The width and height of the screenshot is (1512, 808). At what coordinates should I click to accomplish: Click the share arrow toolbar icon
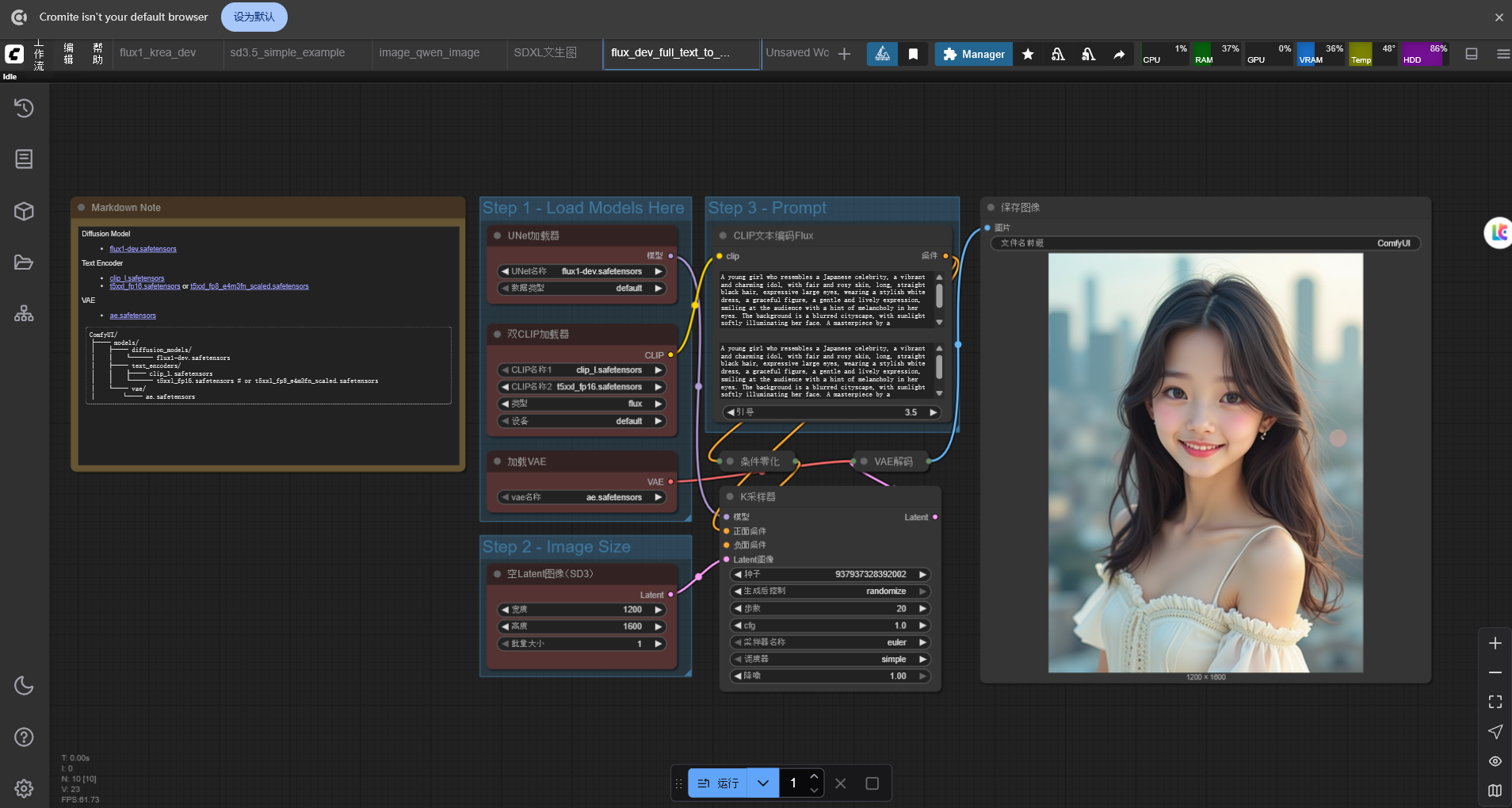coord(1119,54)
